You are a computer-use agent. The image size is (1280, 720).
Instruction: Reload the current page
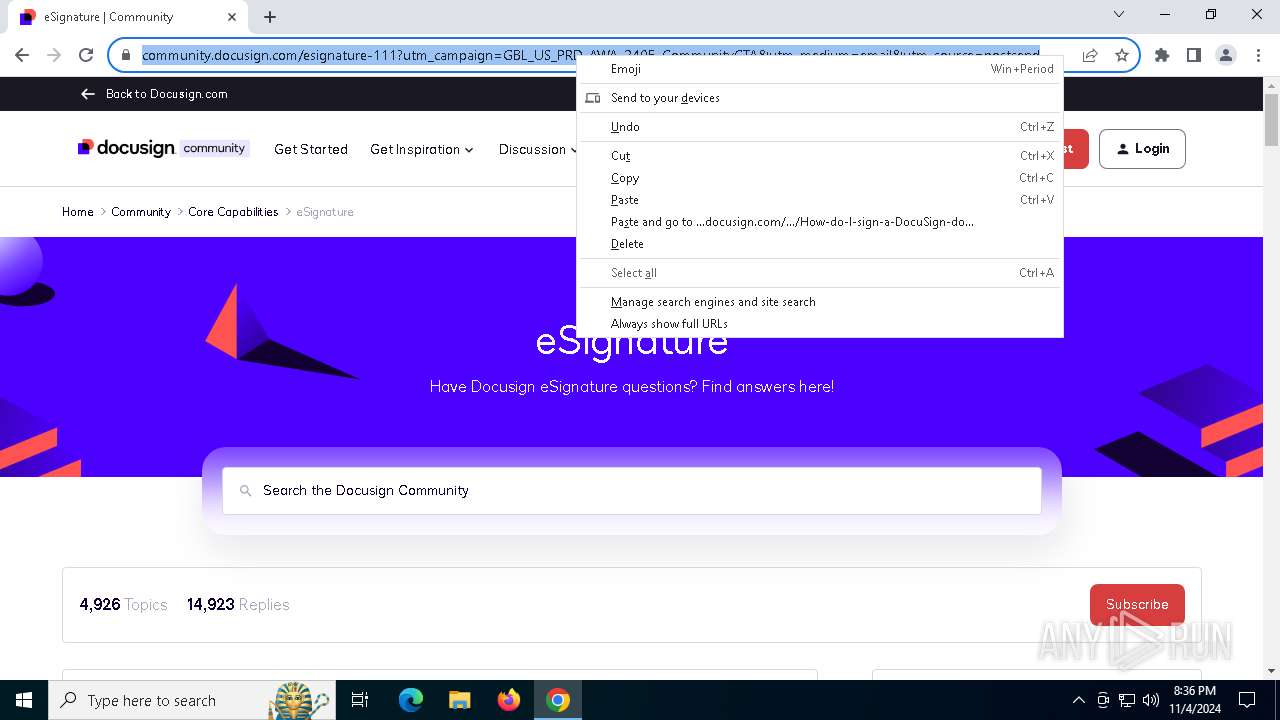86,55
